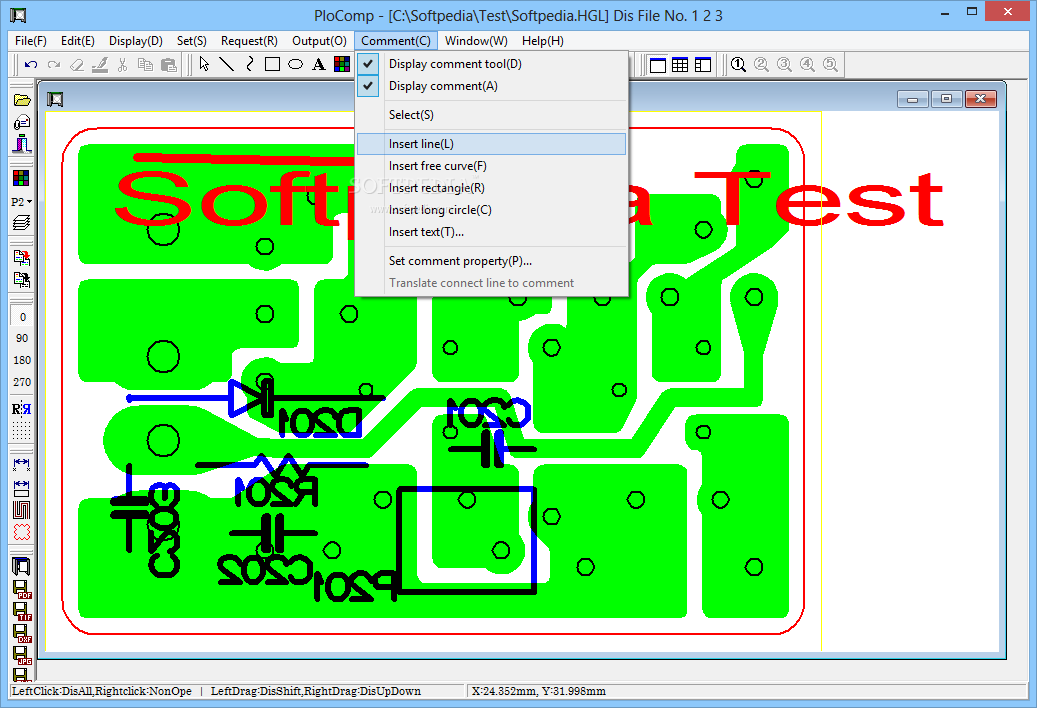Image resolution: width=1037 pixels, height=708 pixels.
Task: Click the single-window view icon
Action: 658,65
